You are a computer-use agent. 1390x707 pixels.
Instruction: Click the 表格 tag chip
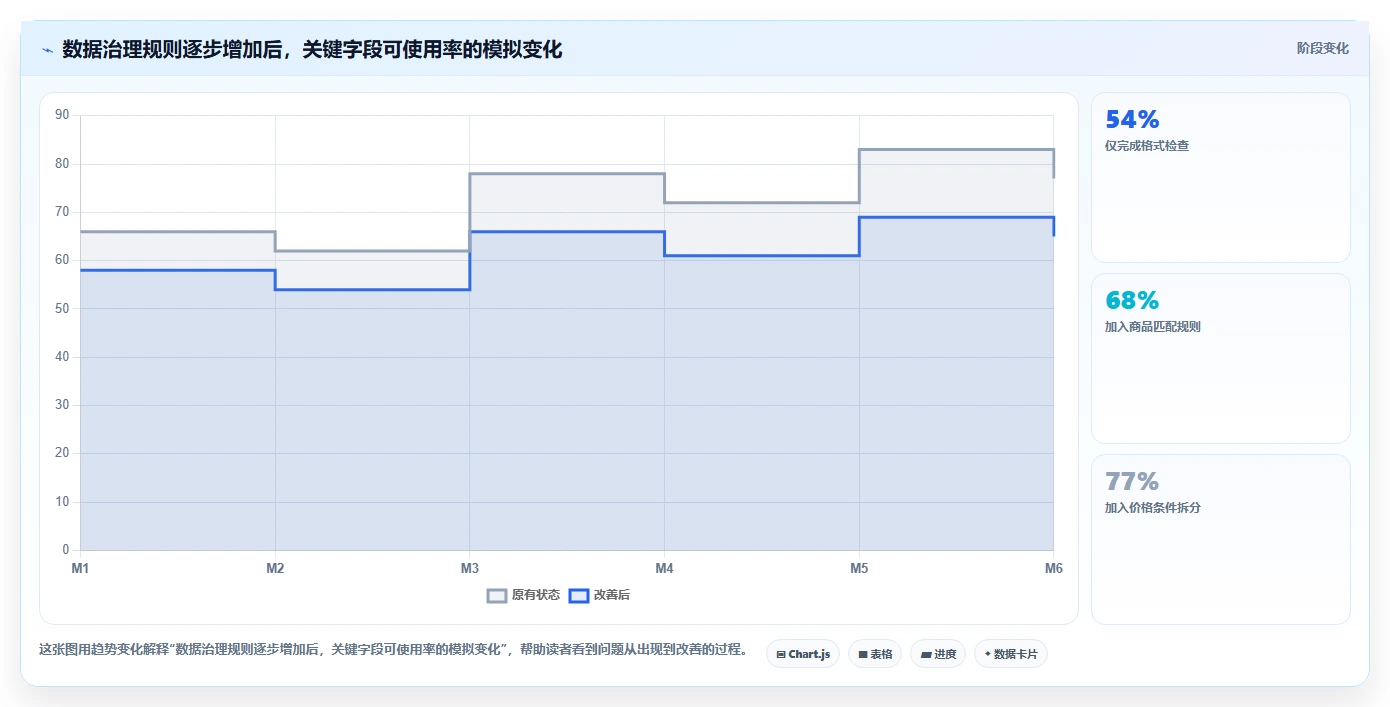click(875, 654)
